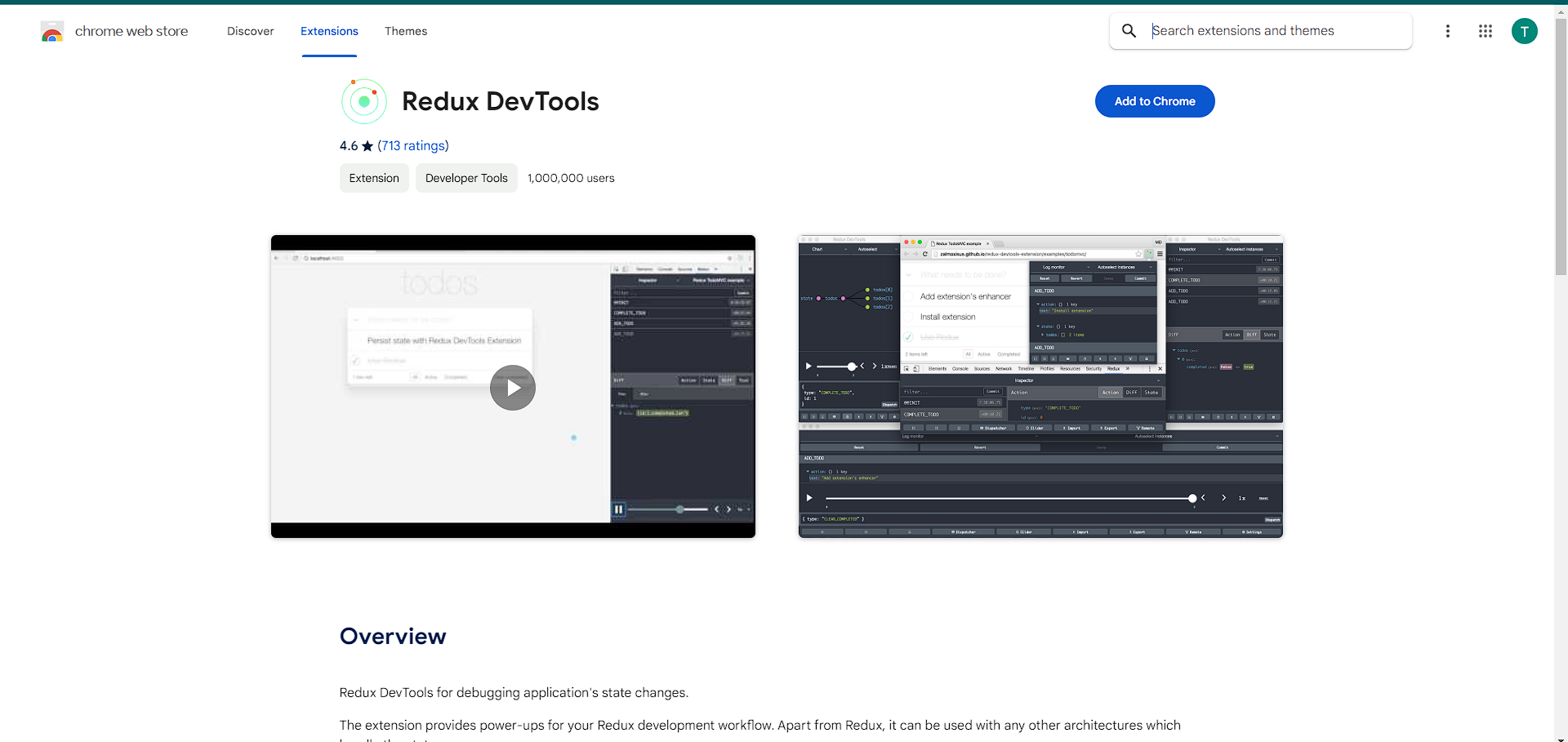Click Add to Chrome button
Viewport: 1568px width, 742px height.
pyautogui.click(x=1154, y=101)
